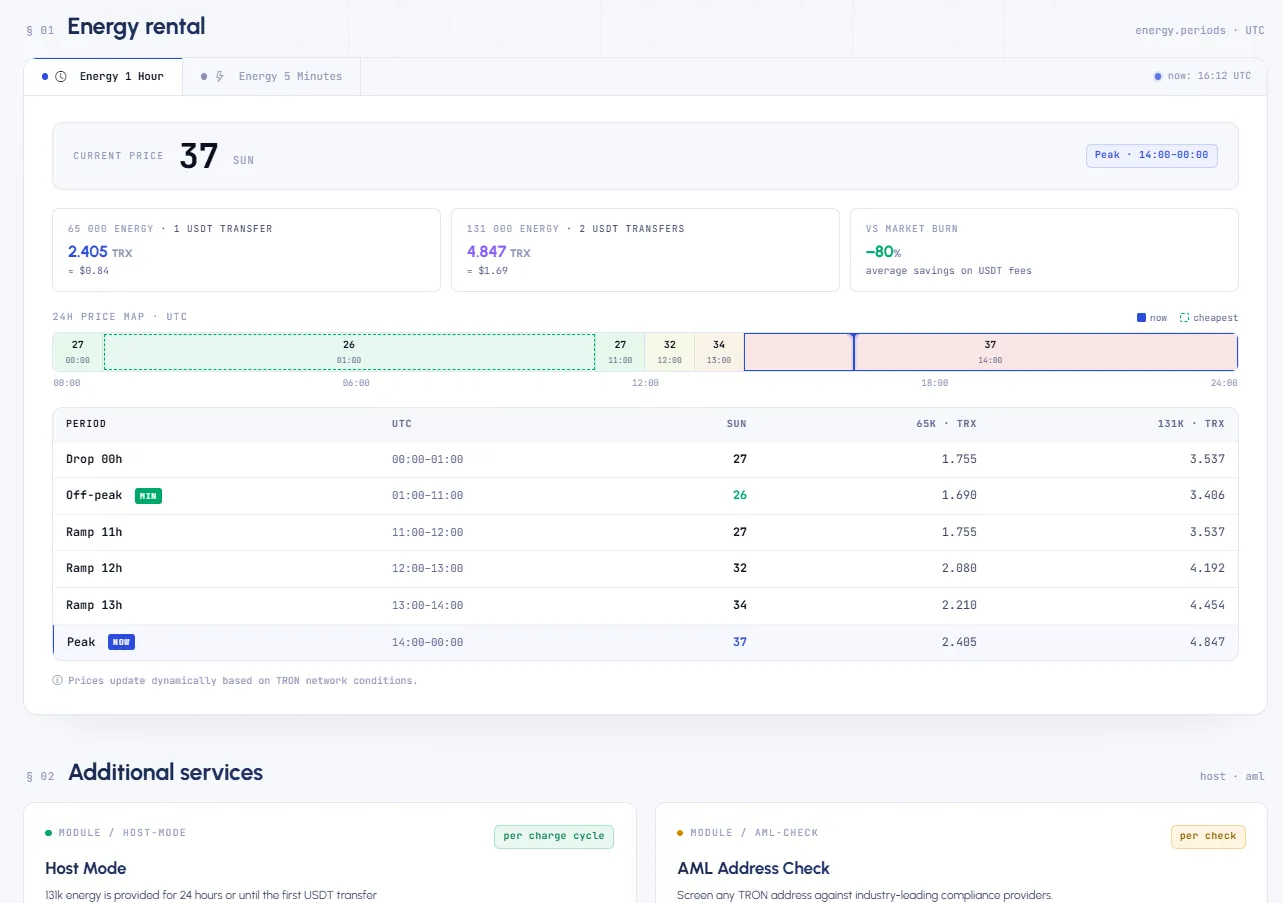Select the 11:00 segment in the price map
The width and height of the screenshot is (1283, 903).
(620, 352)
